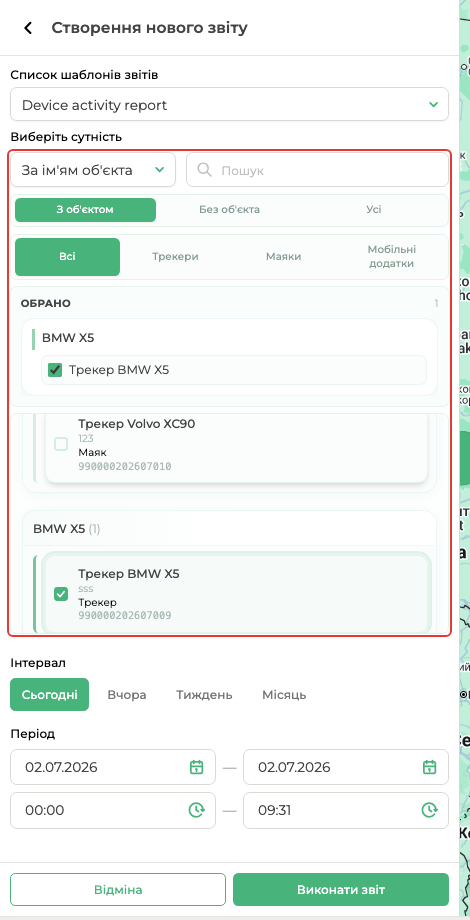Image resolution: width=470 pixels, height=920 pixels.
Task: Click the Виконати звіт button
Action: point(341,889)
